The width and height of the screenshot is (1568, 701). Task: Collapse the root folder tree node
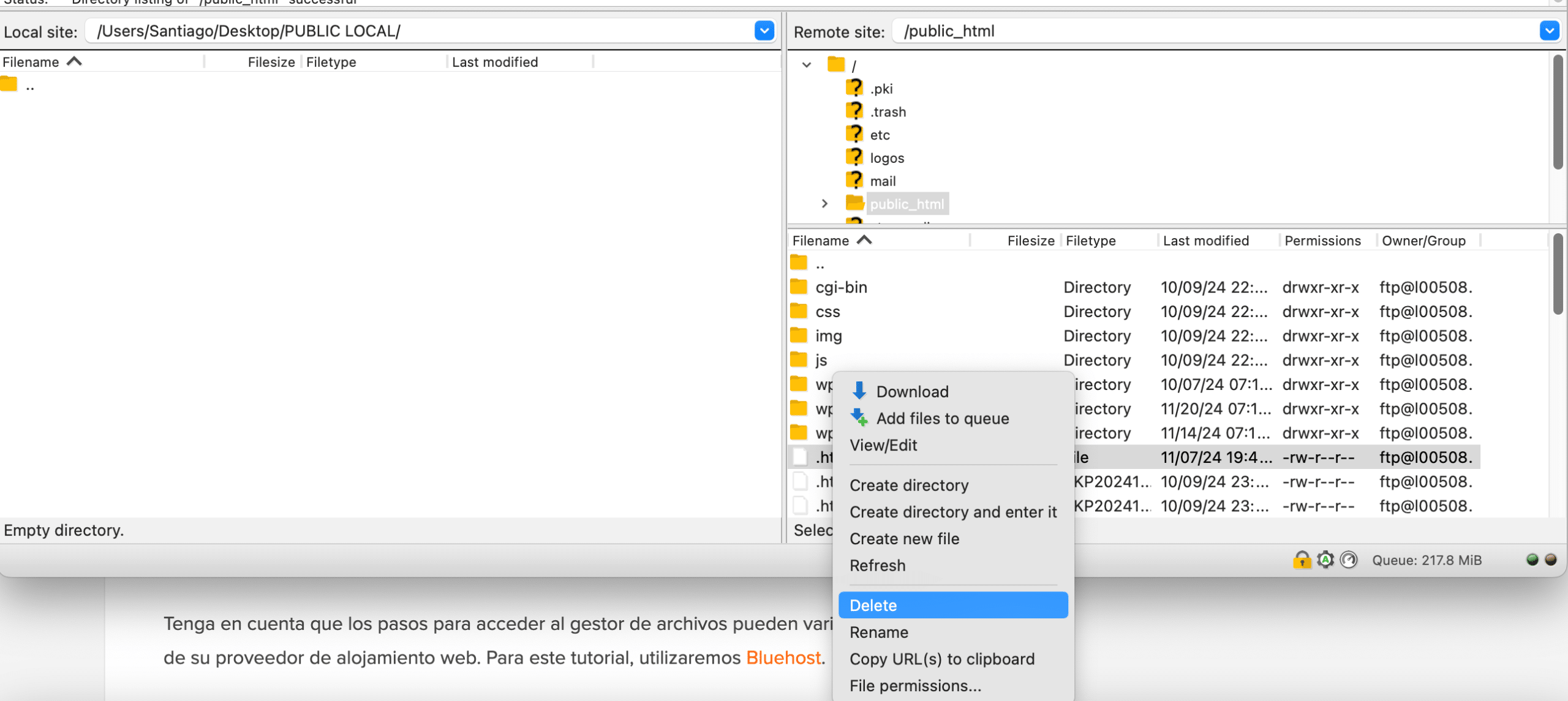[807, 65]
